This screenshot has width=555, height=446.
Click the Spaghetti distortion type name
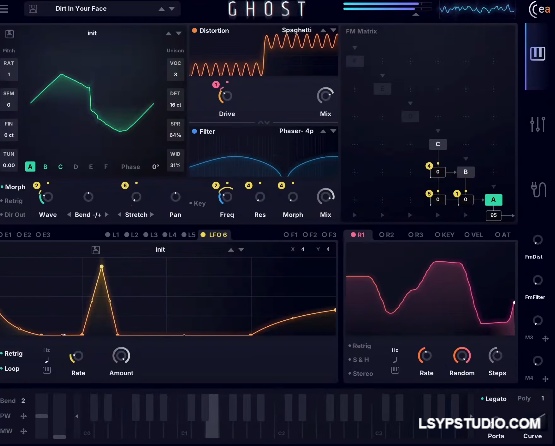297,30
